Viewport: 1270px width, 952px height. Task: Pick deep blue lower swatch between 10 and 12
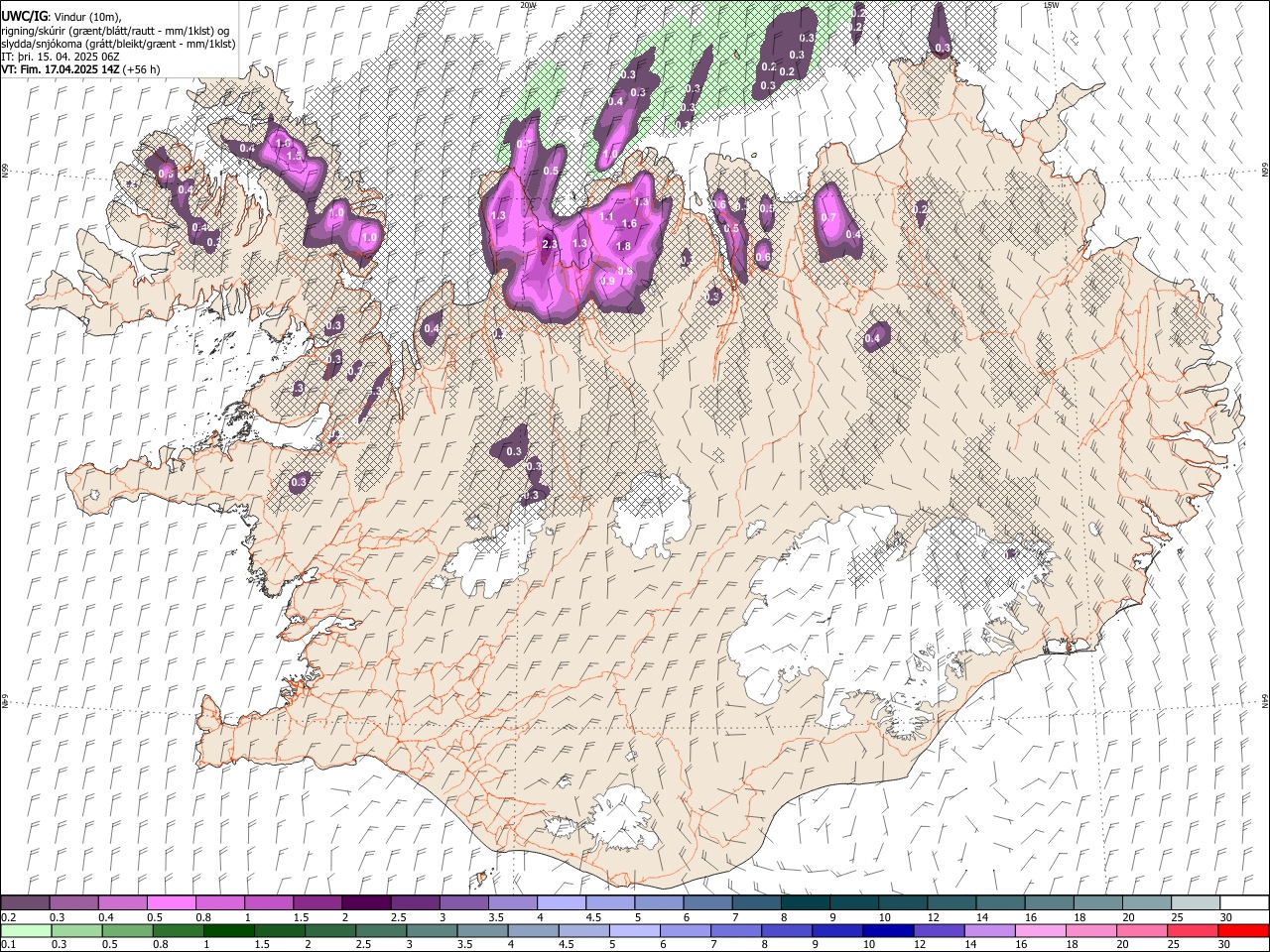pos(888,930)
